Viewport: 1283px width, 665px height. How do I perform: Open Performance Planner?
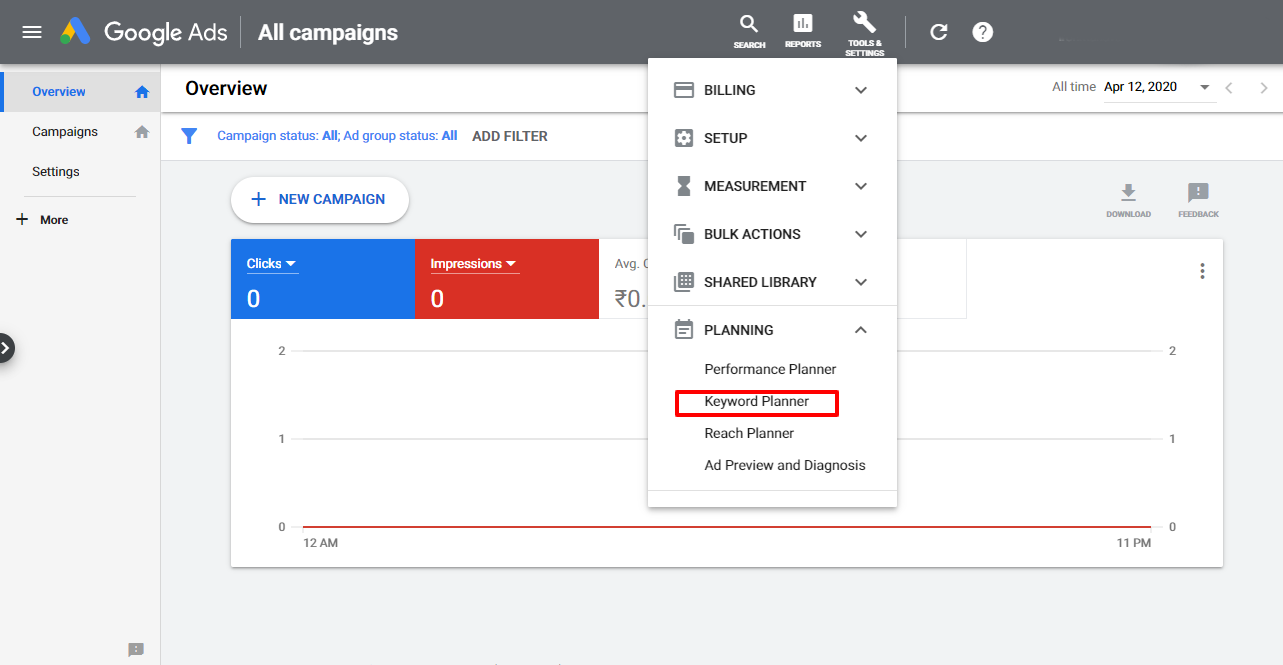pyautogui.click(x=769, y=369)
